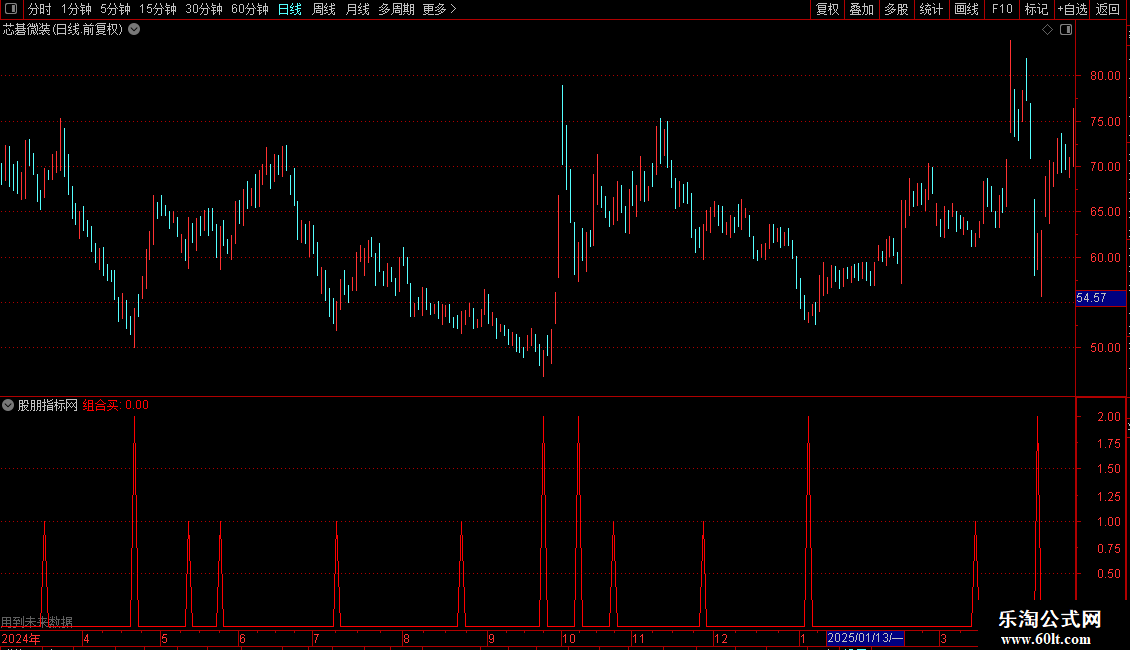
Task: Select the 15分钟 period tab
Action: (x=158, y=9)
